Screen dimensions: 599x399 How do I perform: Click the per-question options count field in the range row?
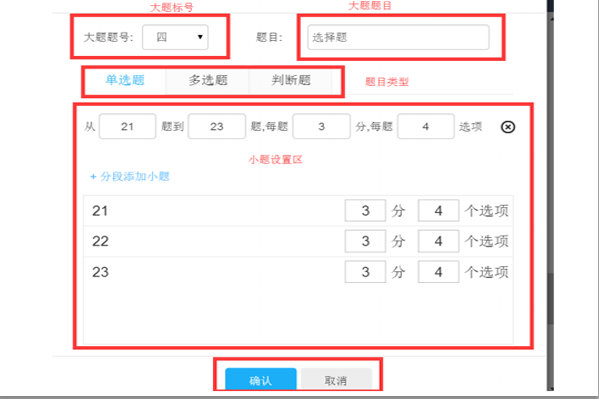[426, 127]
